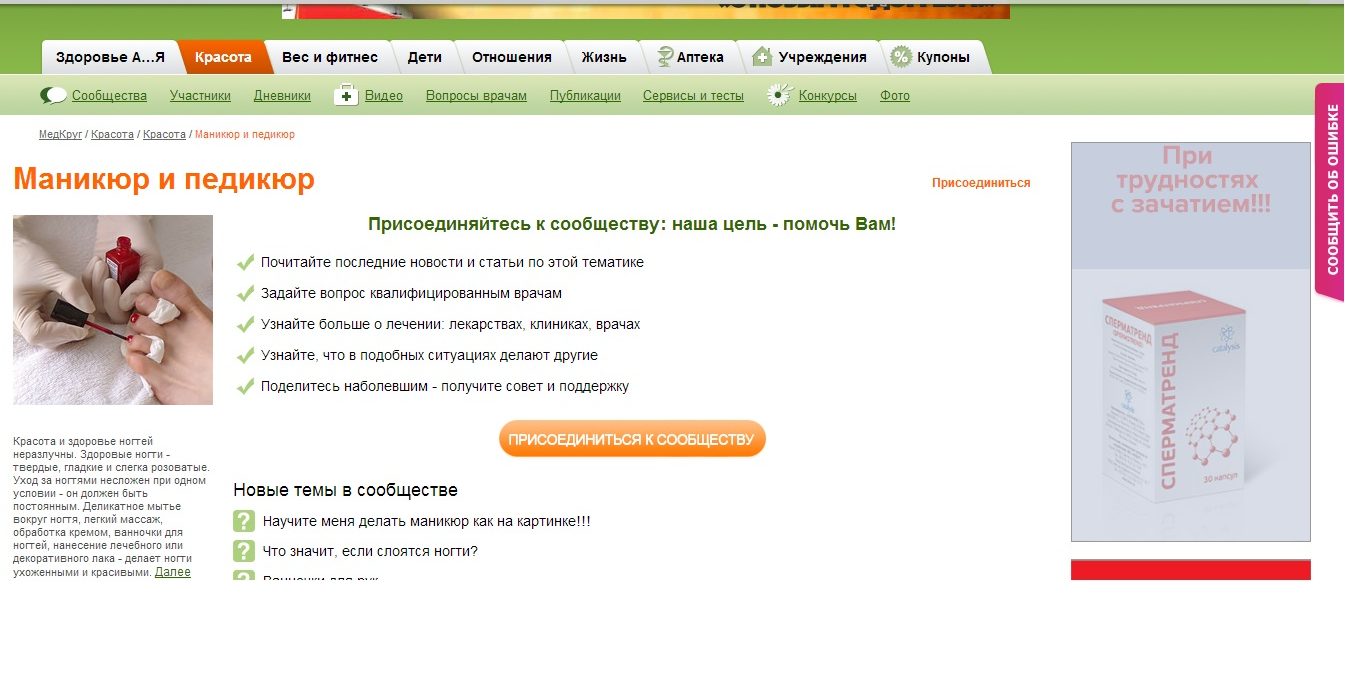This screenshot has height=683, width=1345.
Task: Click the daisy flower icon beside Конкурсы
Action: click(x=780, y=96)
